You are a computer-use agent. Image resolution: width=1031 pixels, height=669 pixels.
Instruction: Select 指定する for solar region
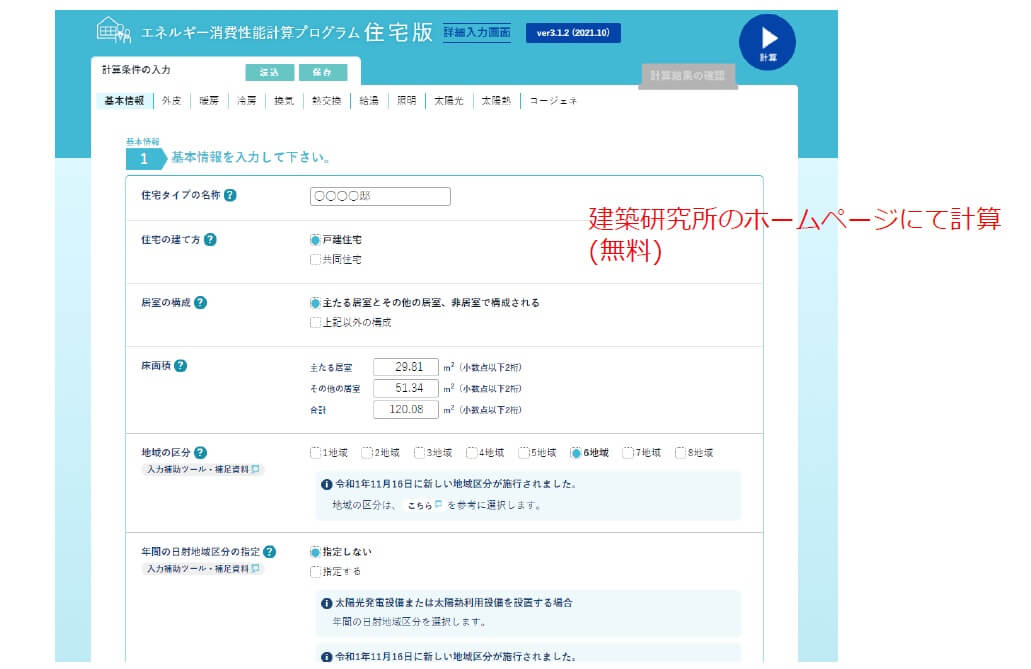pos(316,572)
